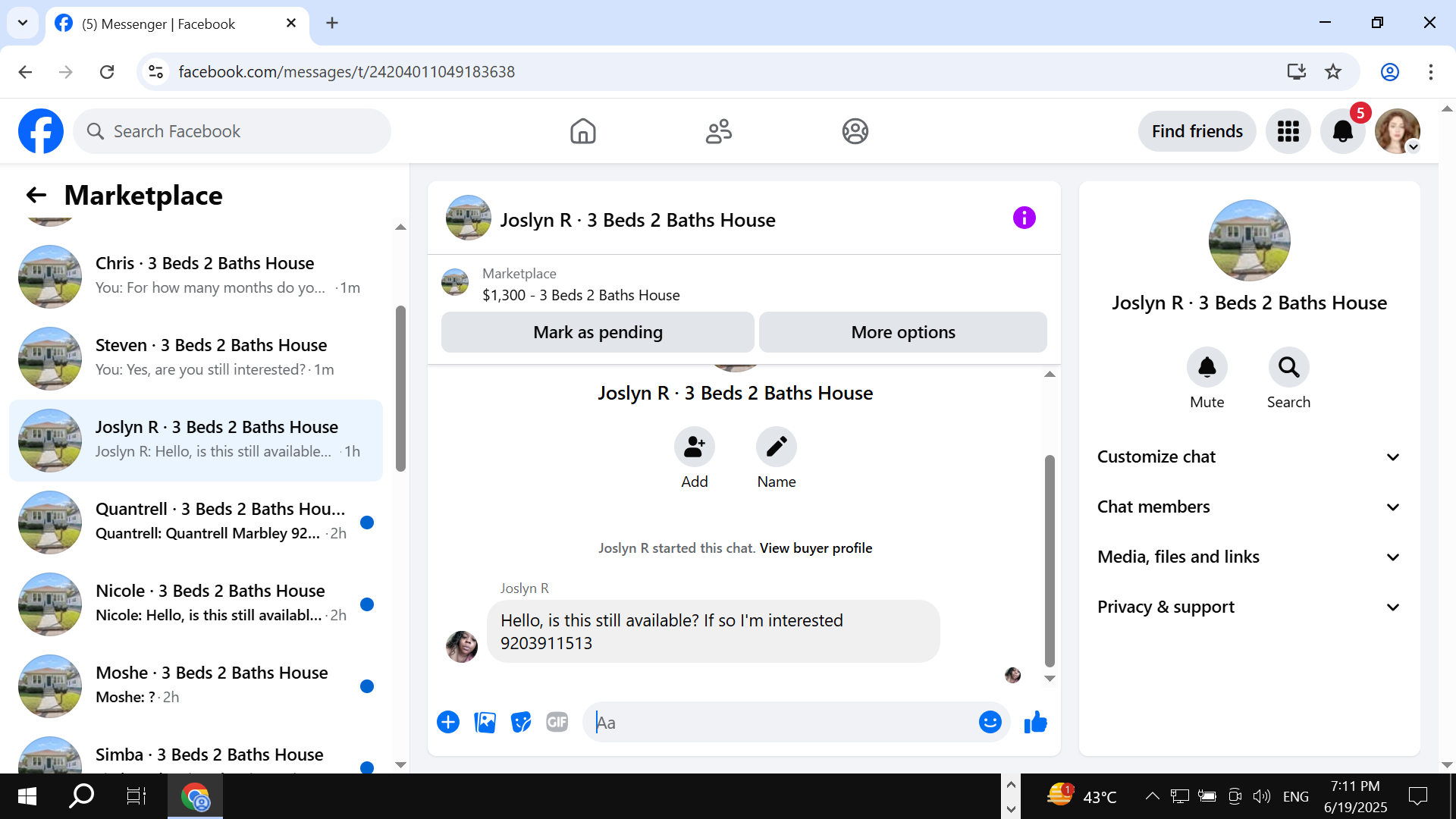Expand Chat members section
This screenshot has height=819, width=1456.
click(x=1248, y=507)
